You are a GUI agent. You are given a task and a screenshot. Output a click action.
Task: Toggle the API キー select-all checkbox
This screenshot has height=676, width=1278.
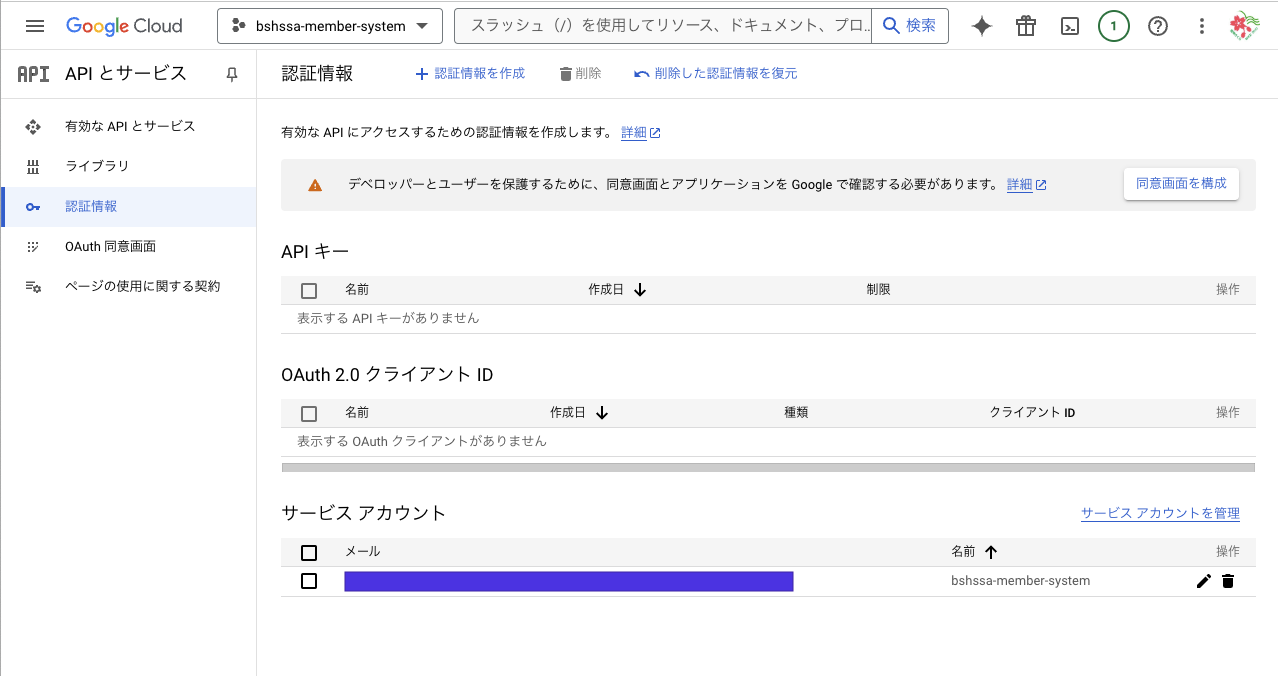click(309, 290)
